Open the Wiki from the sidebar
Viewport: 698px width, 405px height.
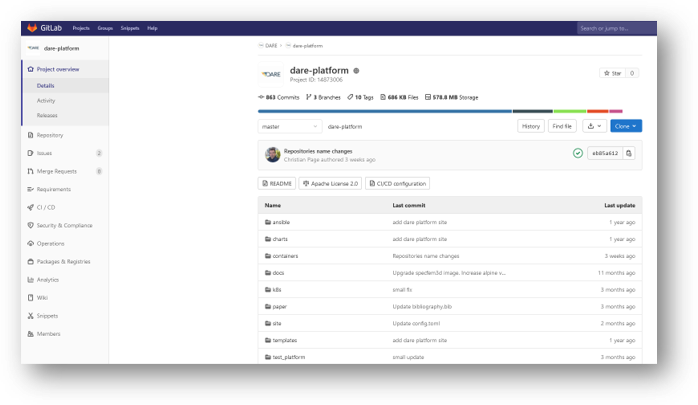click(42, 297)
